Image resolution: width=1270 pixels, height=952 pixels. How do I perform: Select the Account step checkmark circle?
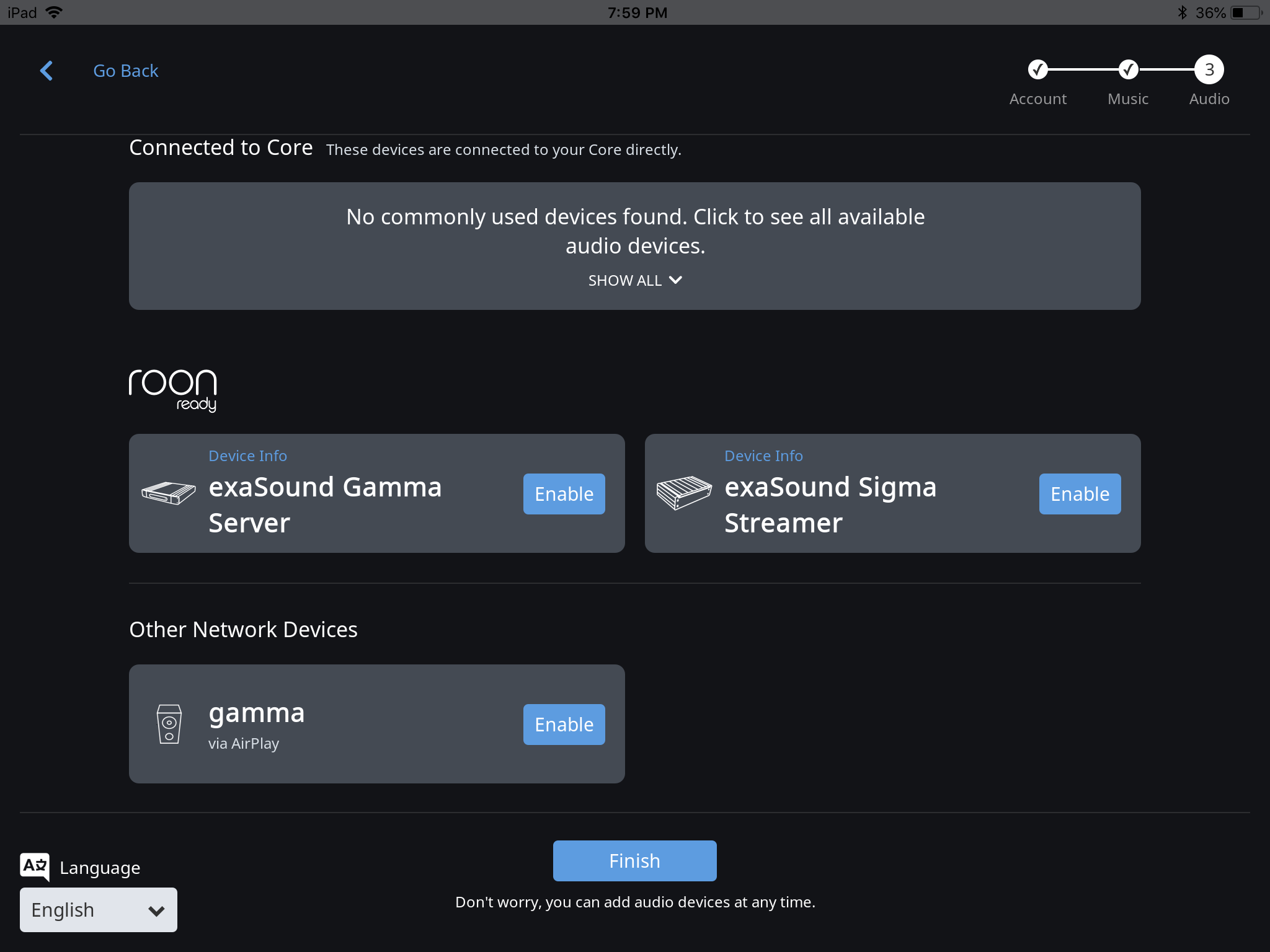click(1037, 69)
